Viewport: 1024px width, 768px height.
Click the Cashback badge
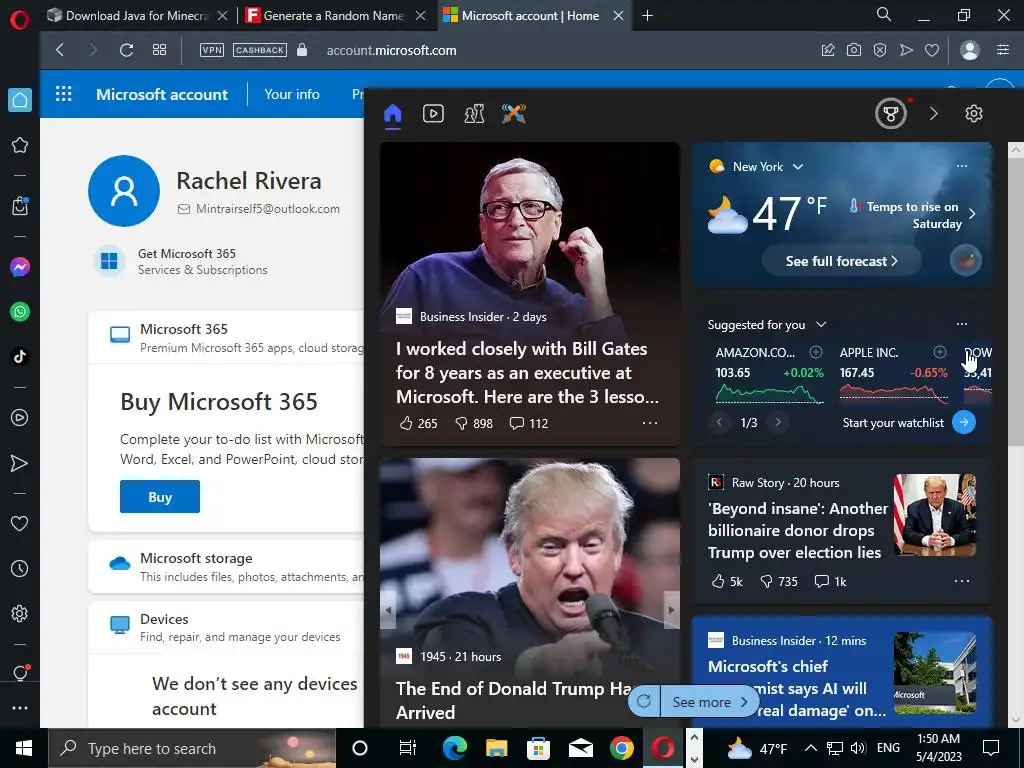point(260,50)
